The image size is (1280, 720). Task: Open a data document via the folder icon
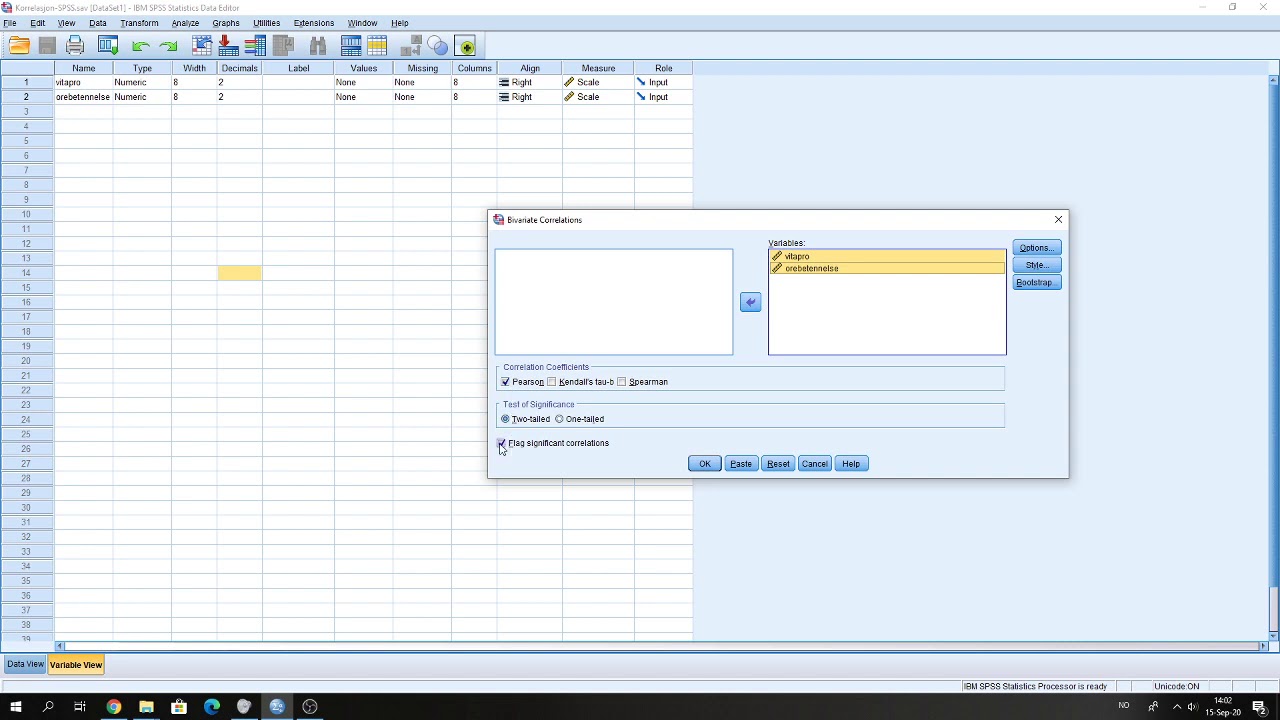point(19,46)
